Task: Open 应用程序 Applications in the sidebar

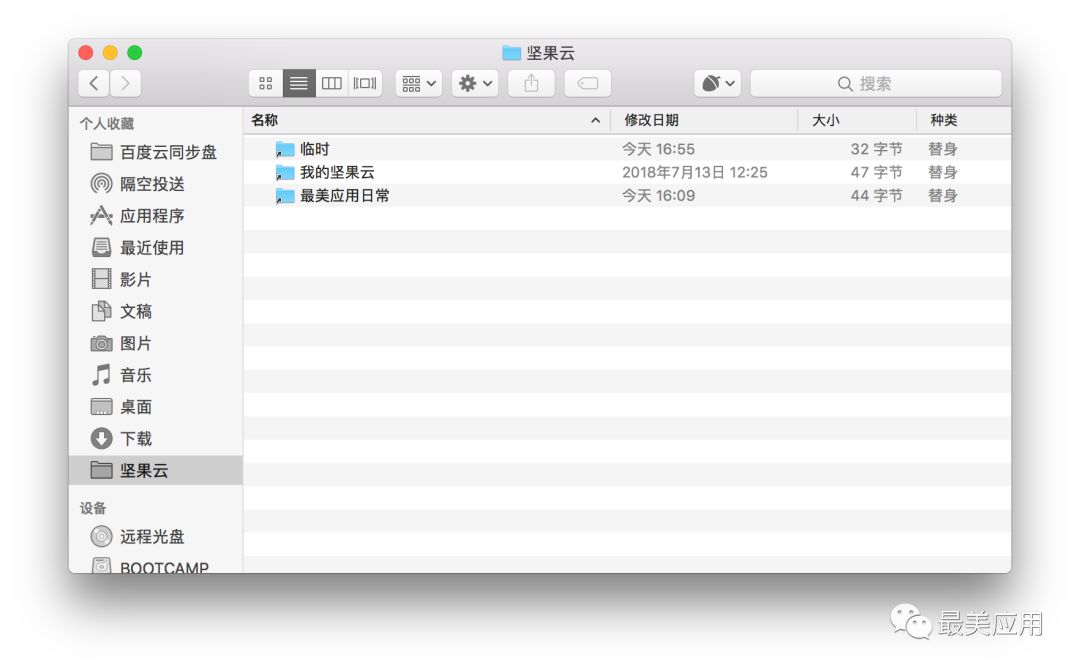Action: 156,216
